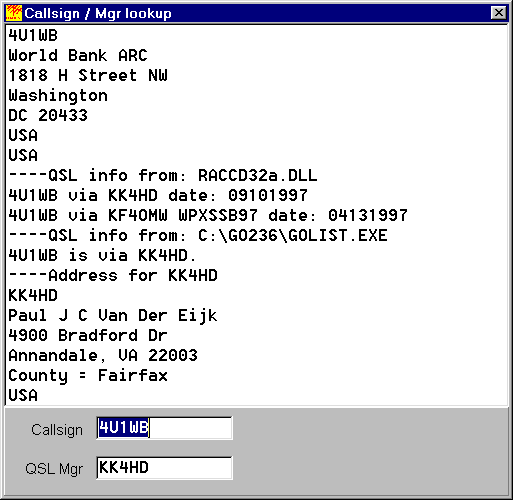Screen dimensions: 513x500
Task: Click the 4U1WB via KK4HD date line
Action: (x=158, y=196)
